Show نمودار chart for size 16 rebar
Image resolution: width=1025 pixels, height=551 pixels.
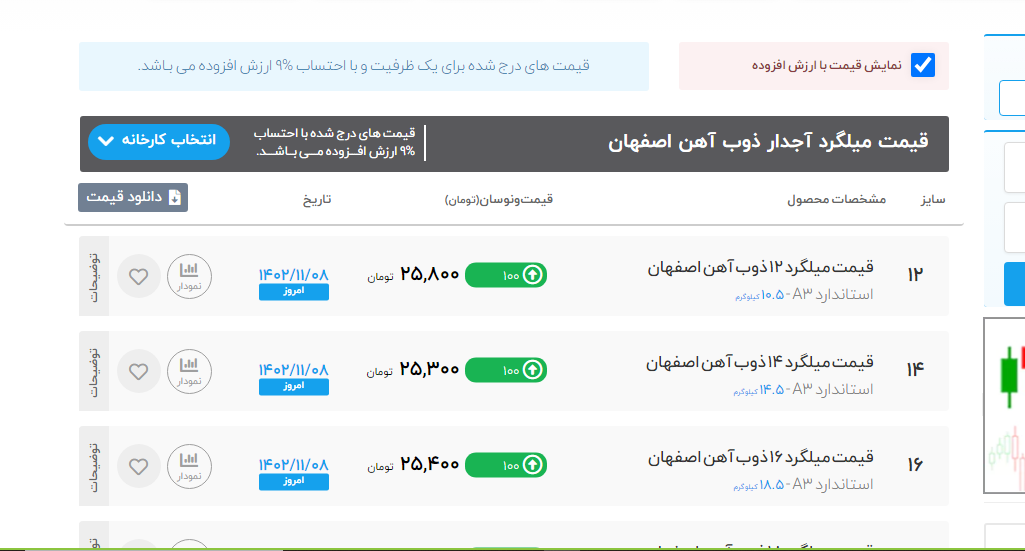click(189, 466)
